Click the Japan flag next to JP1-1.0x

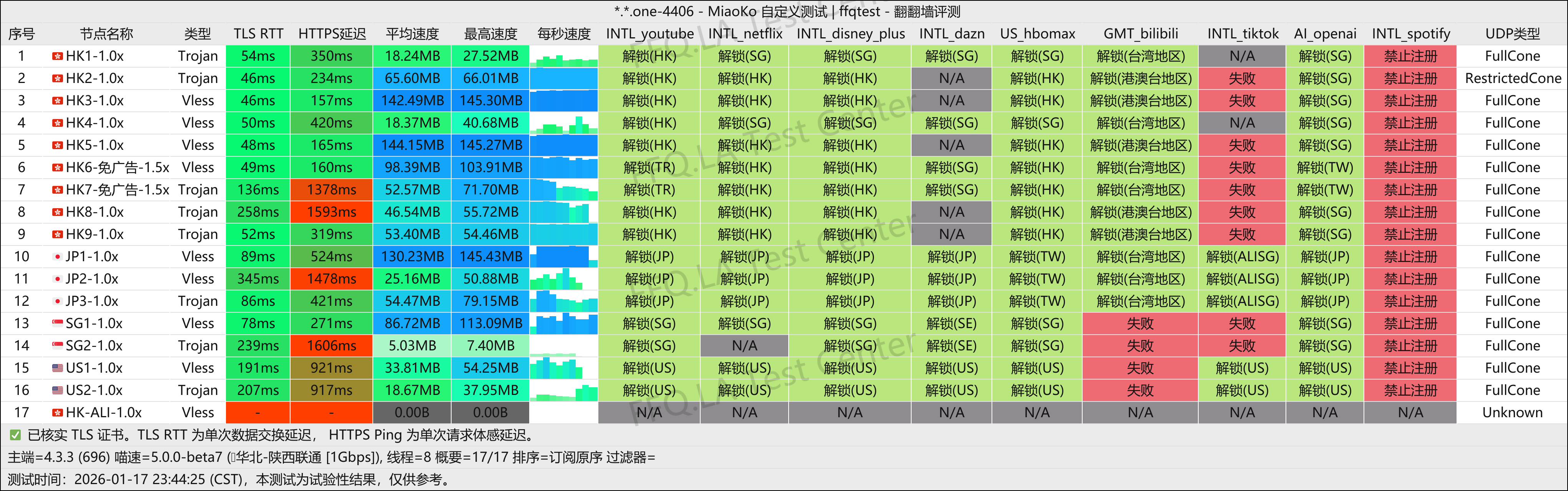[57, 257]
